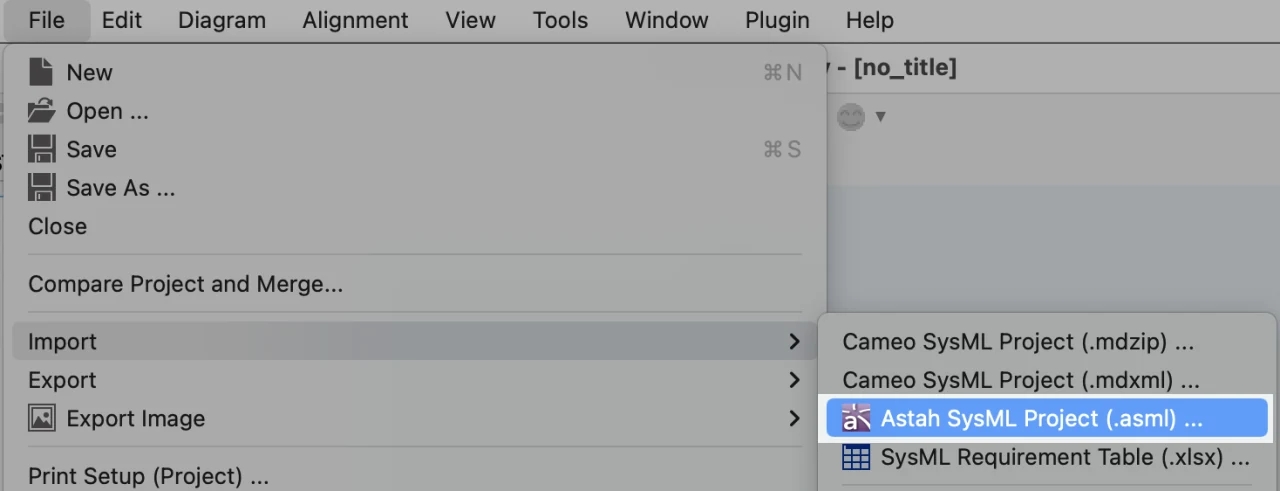Expand the Export Image submenu arrow
The height and width of the screenshot is (491, 1280).
pyautogui.click(x=794, y=418)
